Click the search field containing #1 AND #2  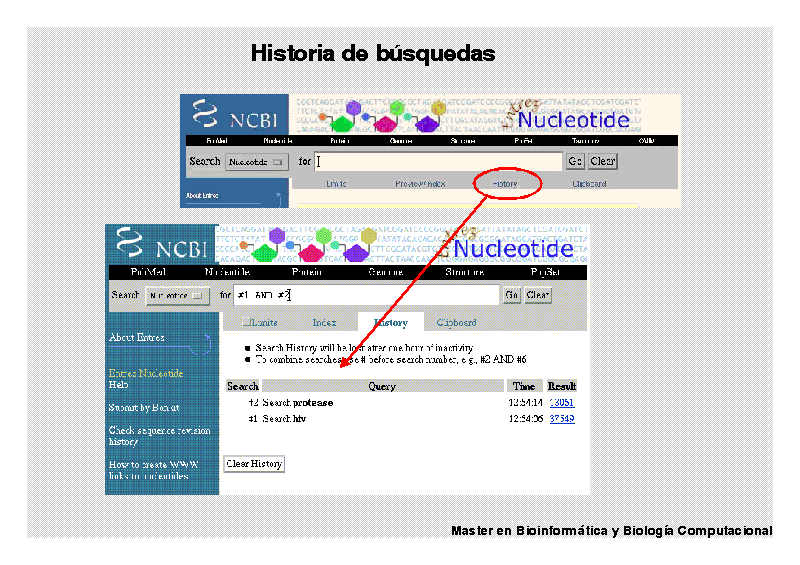365,295
